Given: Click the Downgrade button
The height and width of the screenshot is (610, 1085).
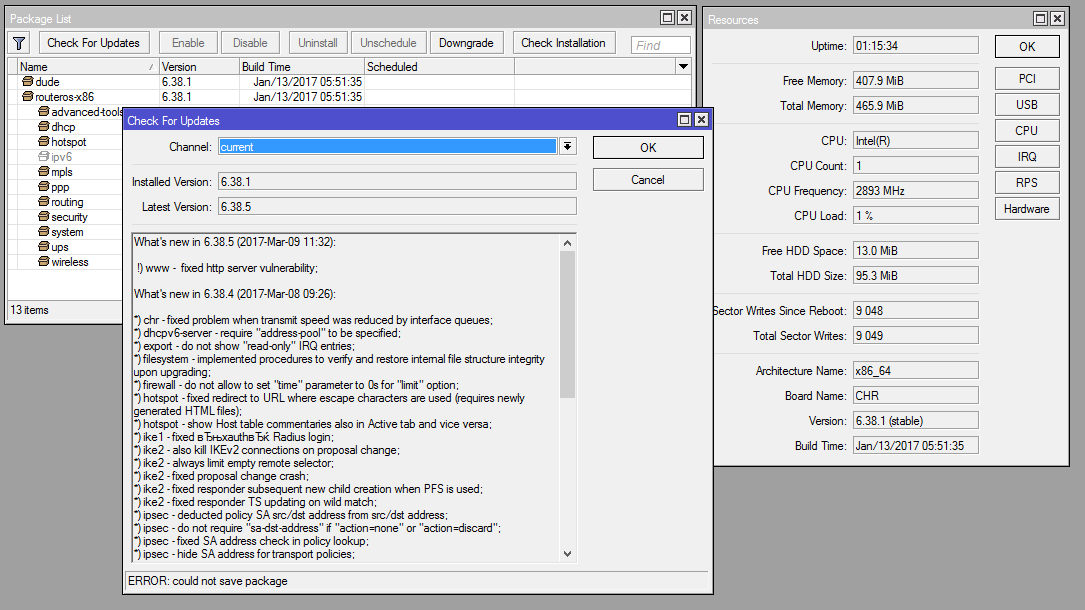Looking at the screenshot, I should pos(466,43).
